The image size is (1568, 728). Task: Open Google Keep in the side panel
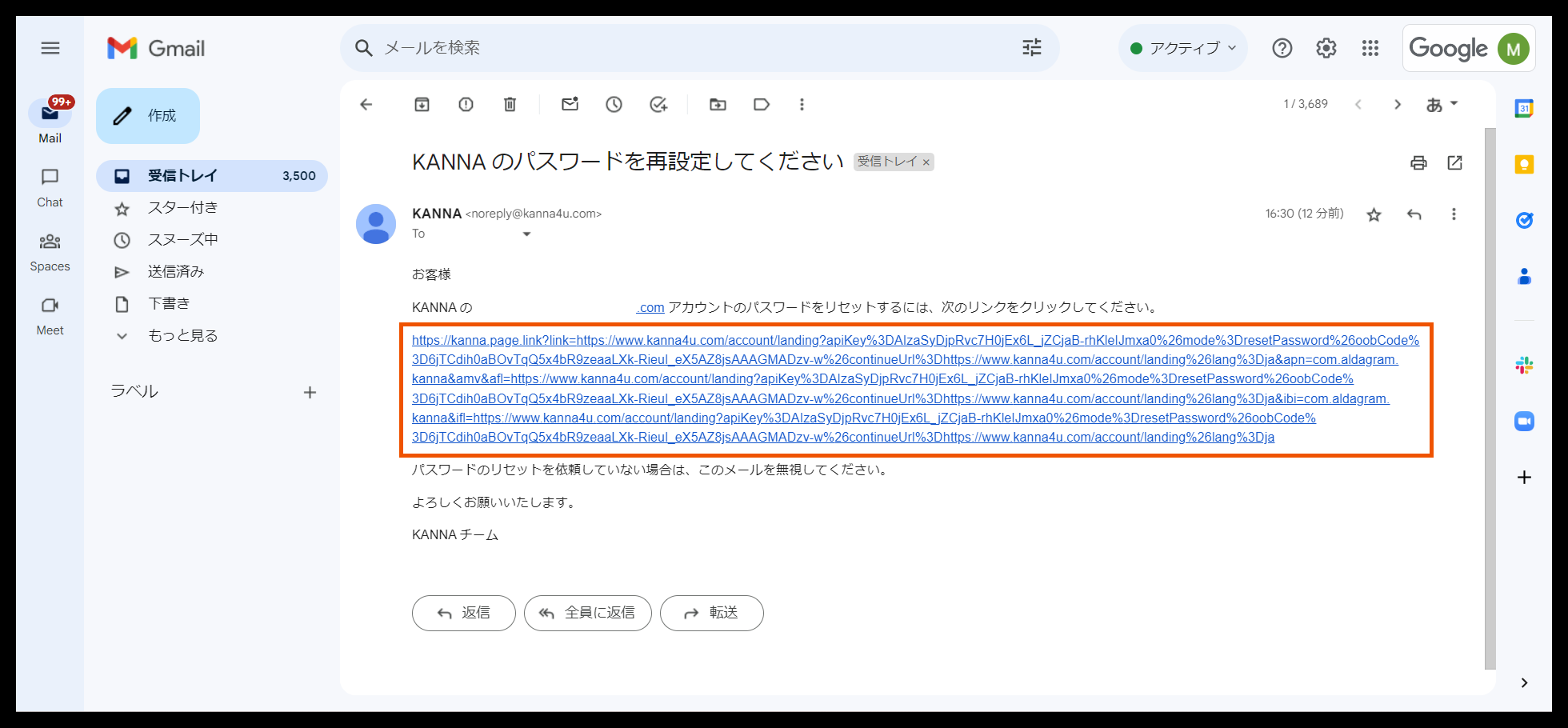coord(1524,164)
